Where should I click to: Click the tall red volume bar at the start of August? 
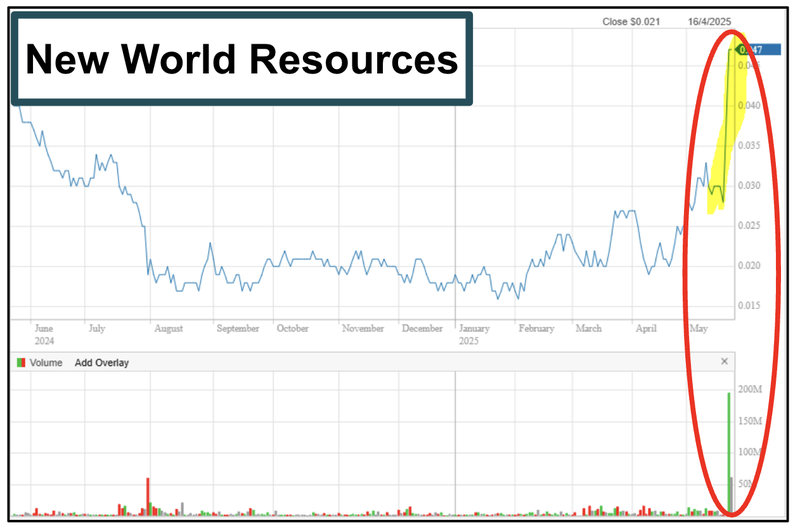[x=148, y=496]
